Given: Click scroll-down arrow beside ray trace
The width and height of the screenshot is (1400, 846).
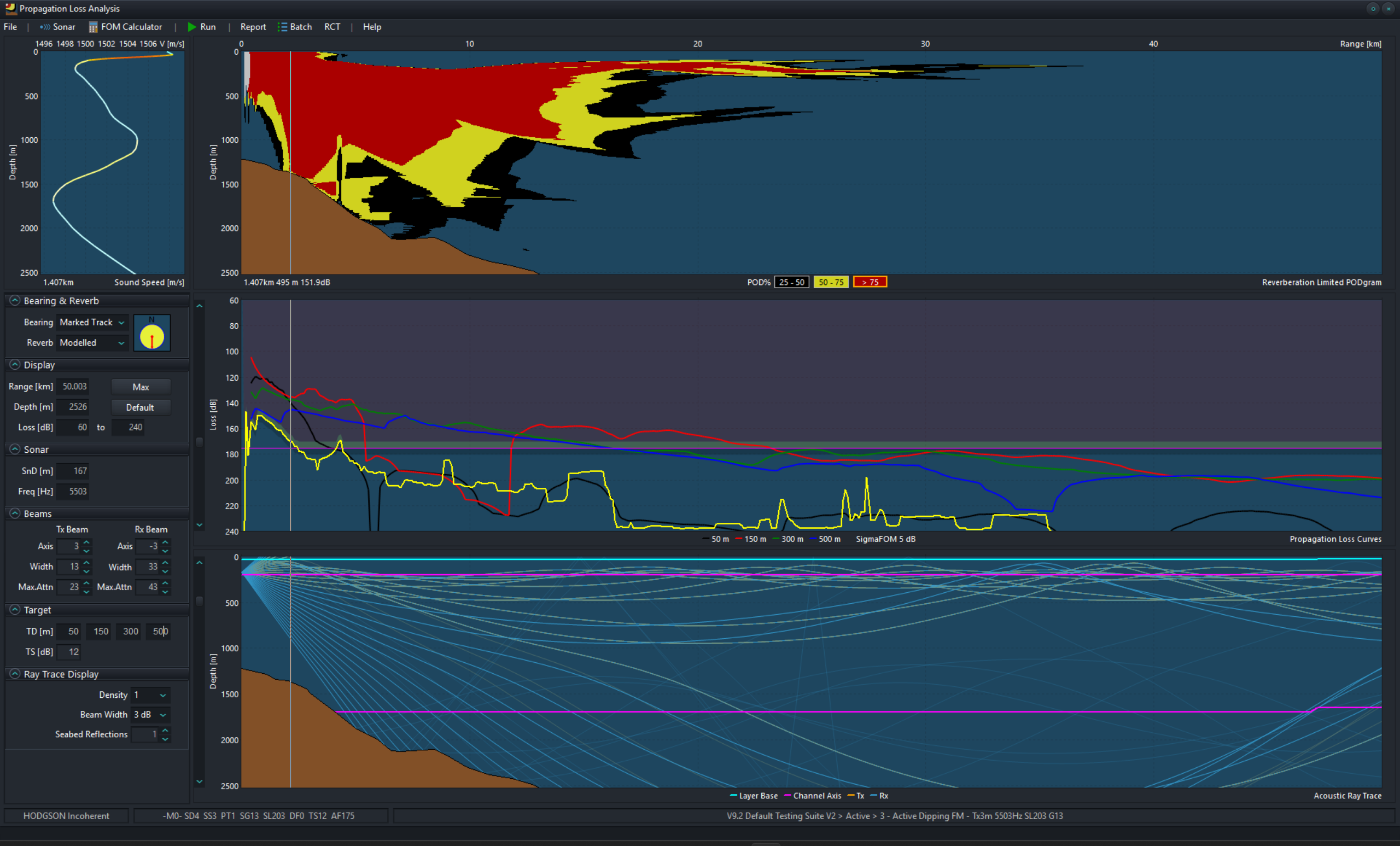Looking at the screenshot, I should coord(200,782).
